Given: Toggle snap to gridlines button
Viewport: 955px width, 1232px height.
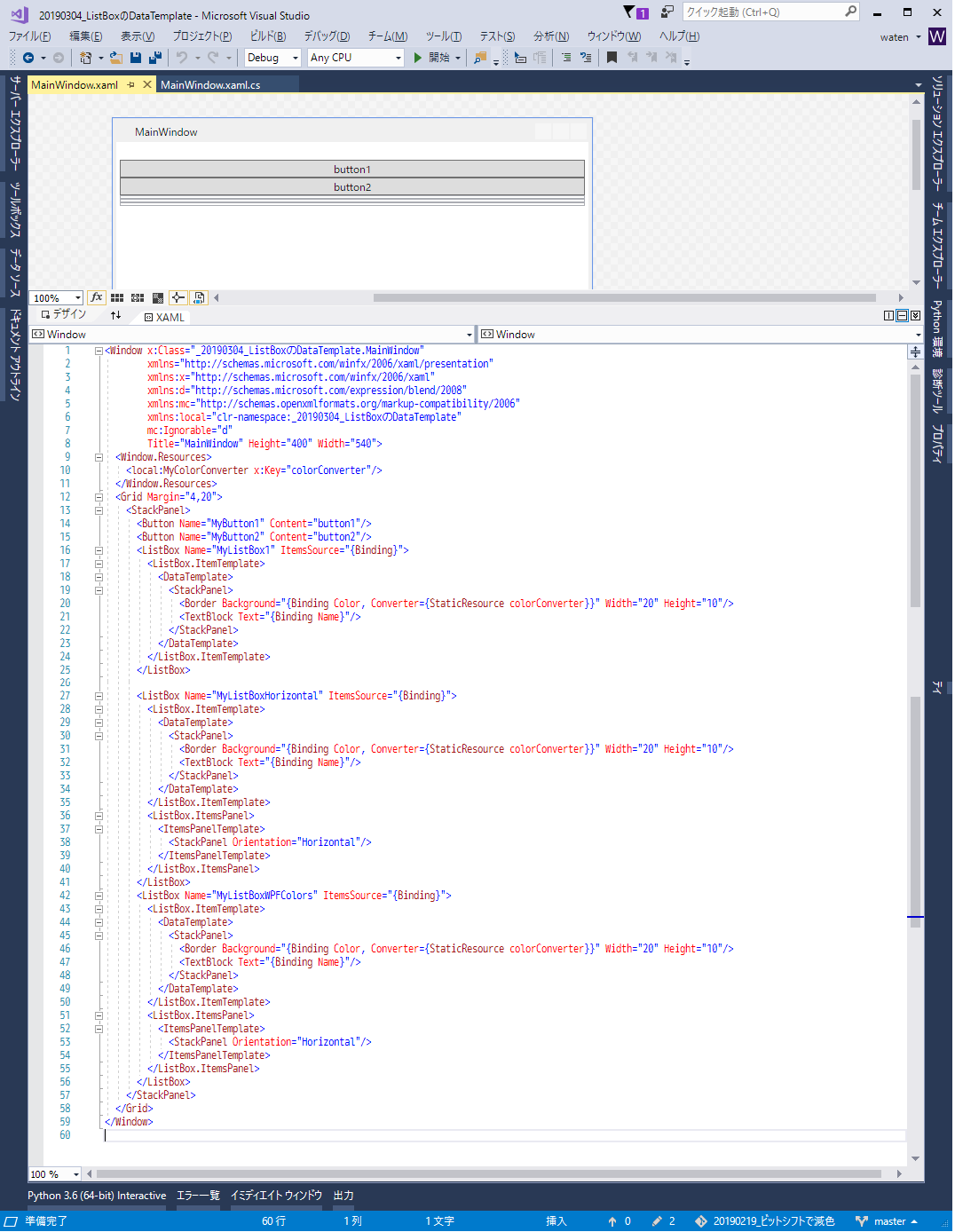Looking at the screenshot, I should point(138,298).
